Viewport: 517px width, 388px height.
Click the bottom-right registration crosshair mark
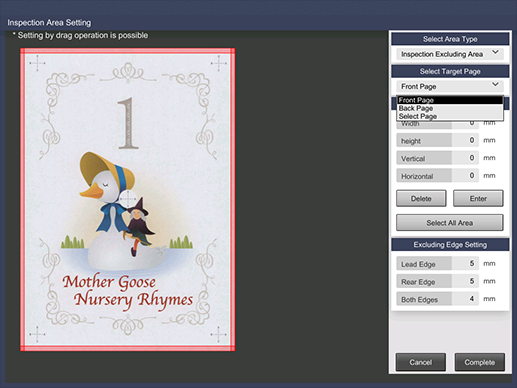[219, 334]
